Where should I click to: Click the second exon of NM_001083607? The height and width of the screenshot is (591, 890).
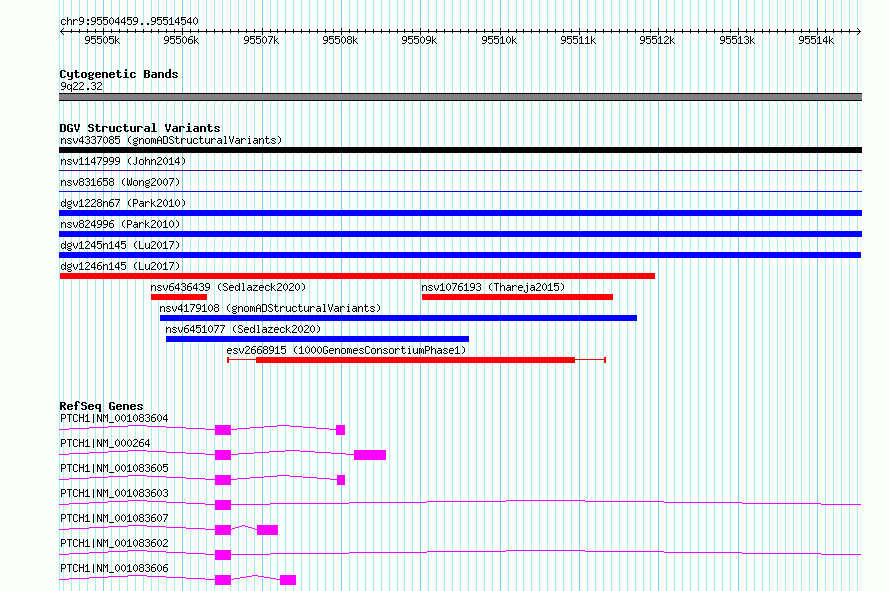[267, 530]
